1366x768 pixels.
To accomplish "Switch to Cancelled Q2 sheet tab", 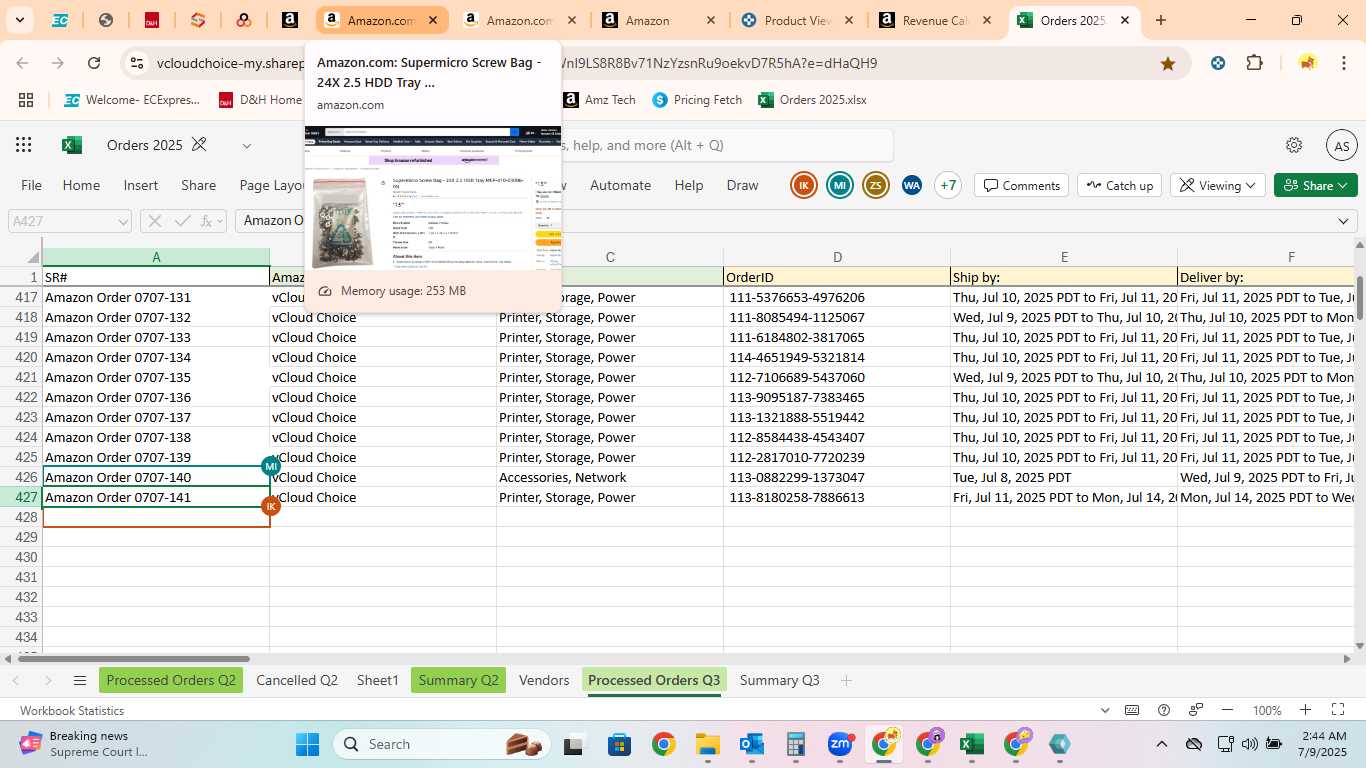I will coord(297,680).
